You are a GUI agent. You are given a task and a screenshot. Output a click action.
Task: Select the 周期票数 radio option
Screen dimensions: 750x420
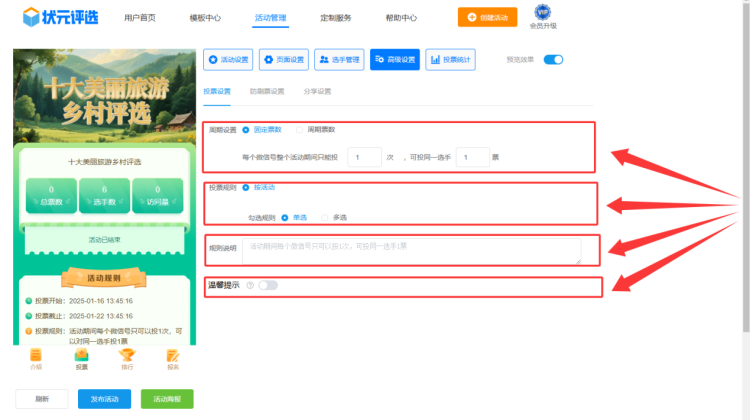point(300,129)
